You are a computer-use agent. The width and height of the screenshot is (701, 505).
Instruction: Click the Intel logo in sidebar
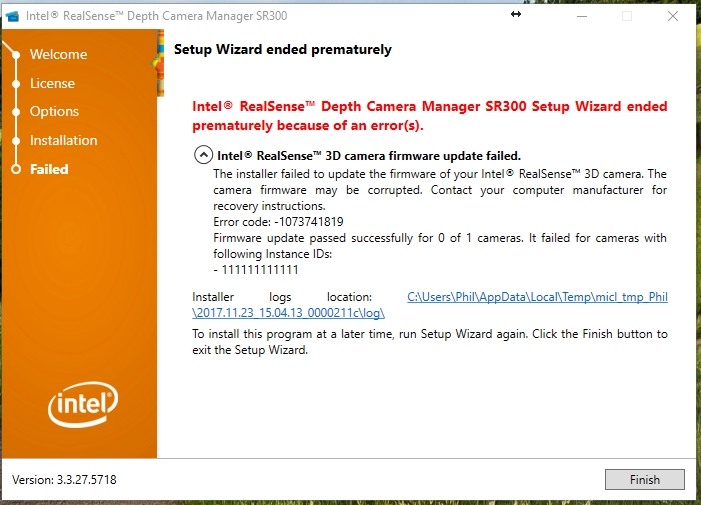(83, 405)
